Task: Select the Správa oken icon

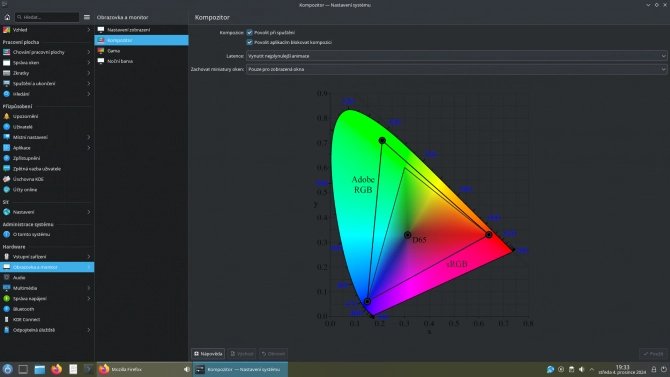Action: click(x=6, y=62)
